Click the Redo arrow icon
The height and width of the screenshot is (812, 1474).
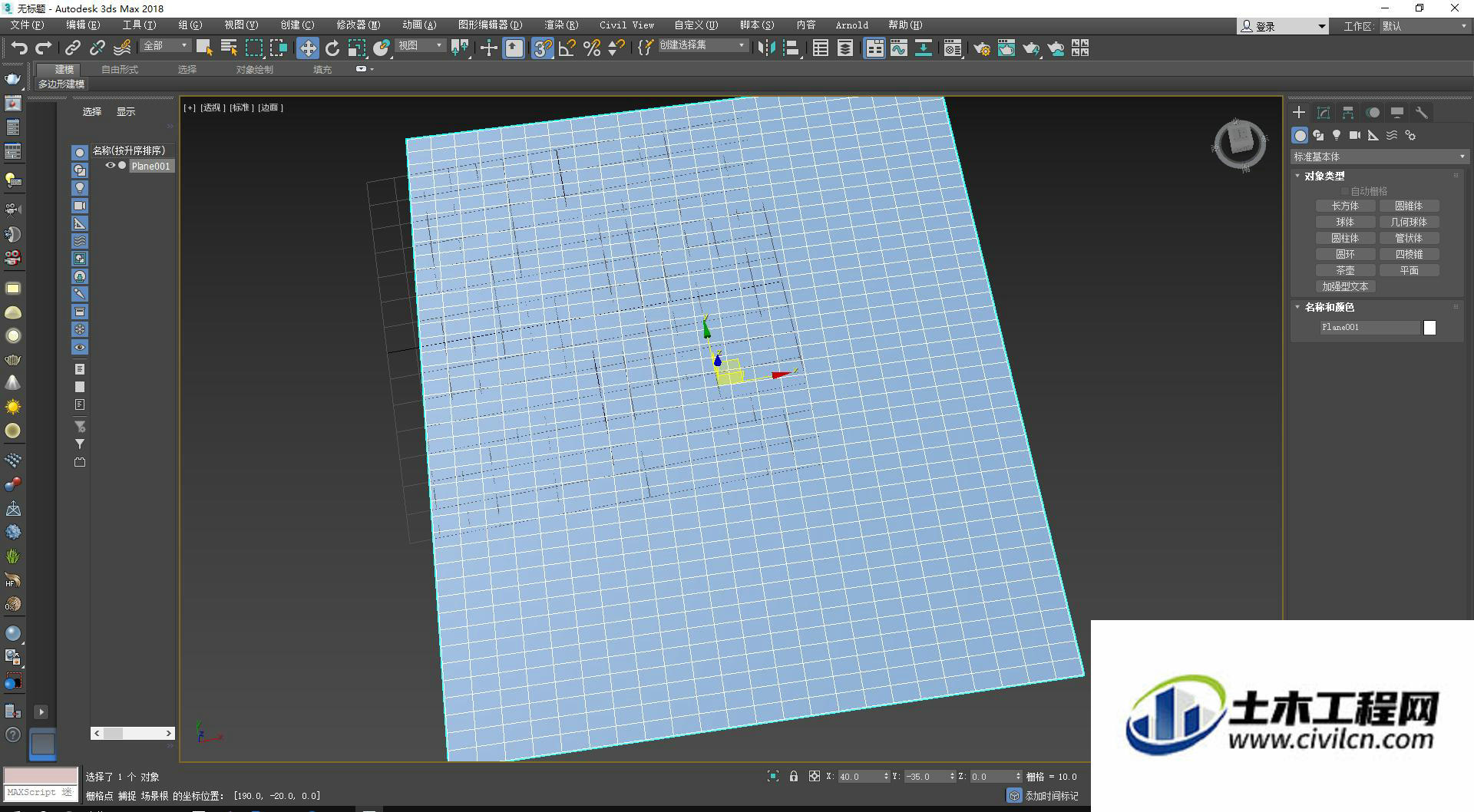point(44,48)
